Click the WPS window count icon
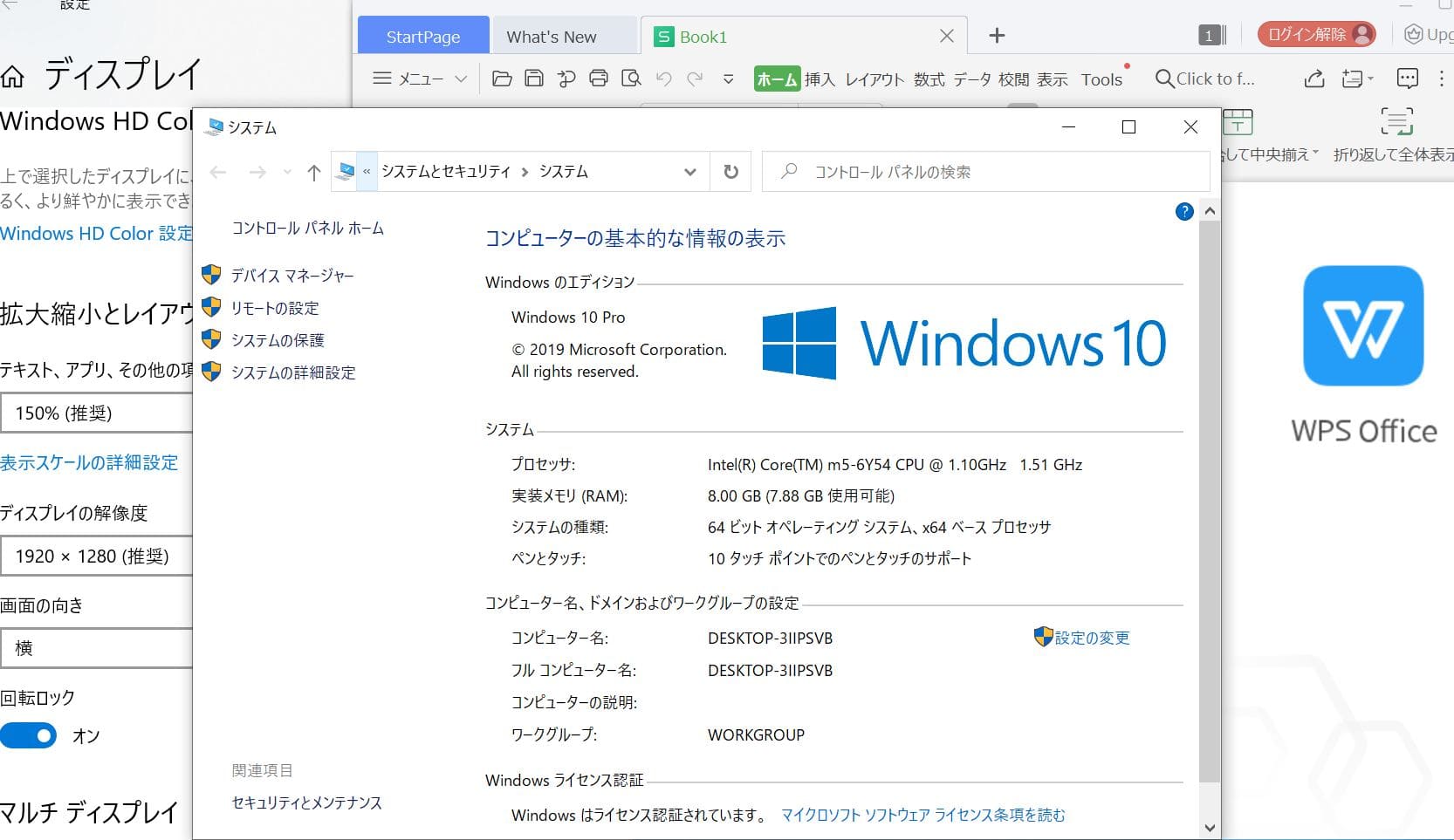 click(1212, 35)
